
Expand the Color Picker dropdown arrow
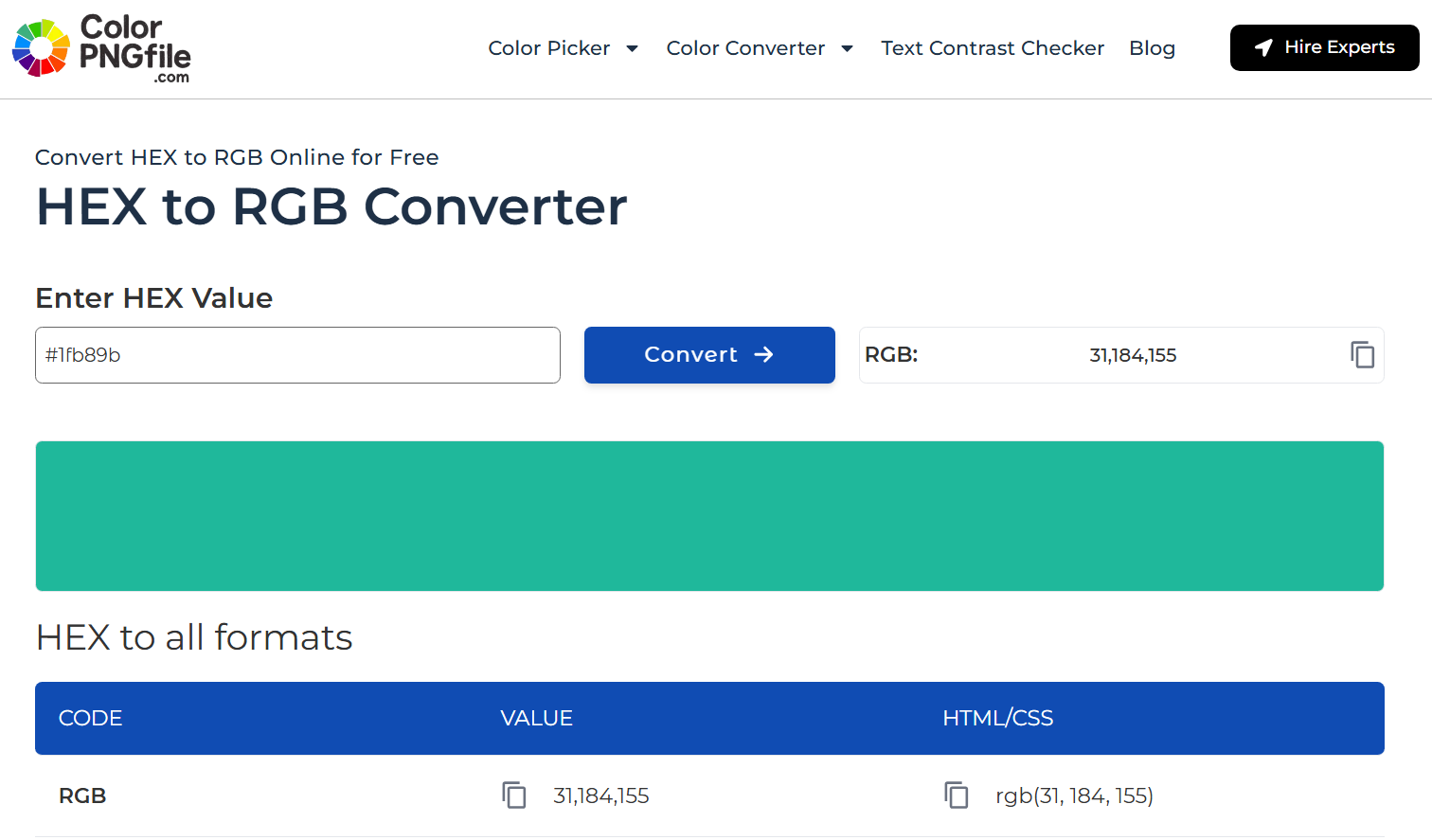click(x=632, y=48)
